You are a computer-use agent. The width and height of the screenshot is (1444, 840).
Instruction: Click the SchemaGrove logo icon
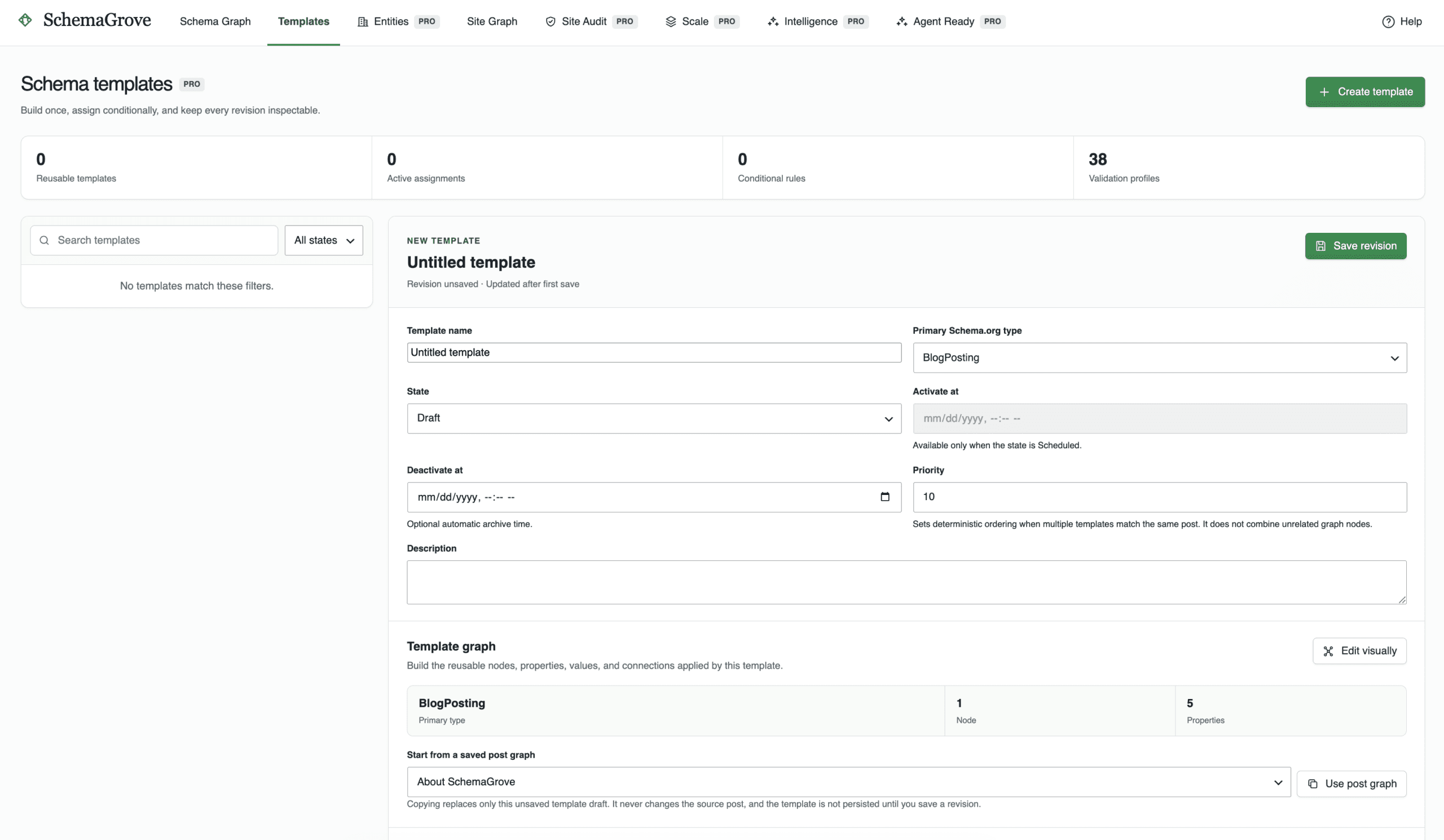tap(25, 20)
